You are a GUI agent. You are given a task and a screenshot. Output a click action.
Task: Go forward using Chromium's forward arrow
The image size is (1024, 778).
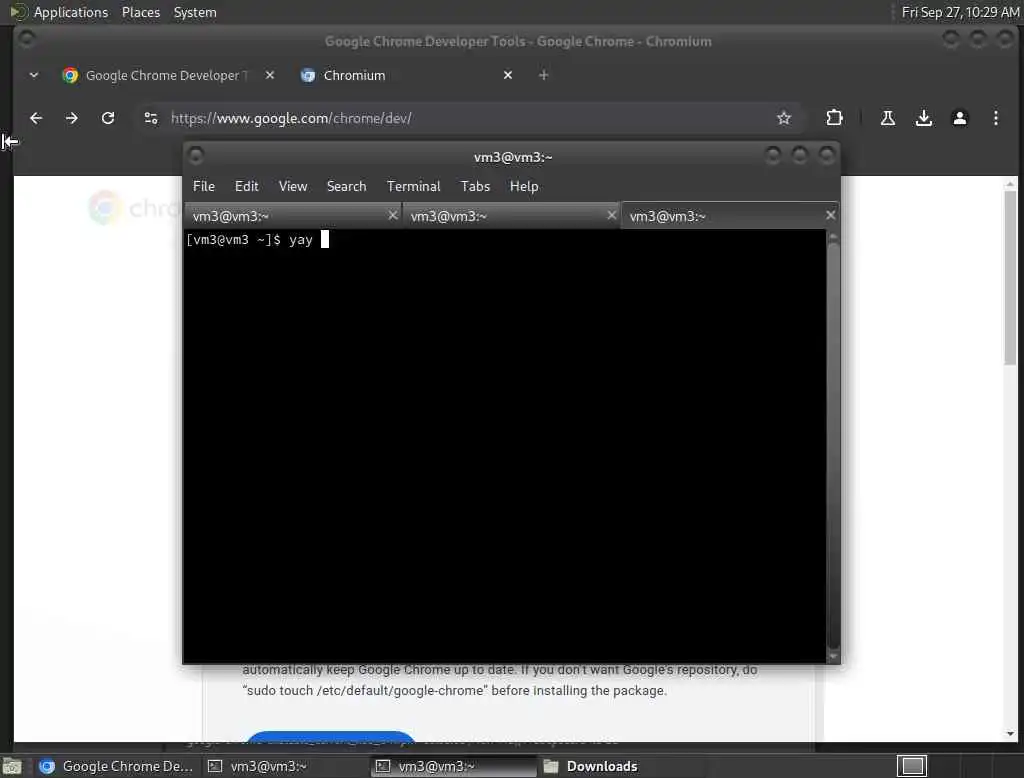pyautogui.click(x=72, y=118)
